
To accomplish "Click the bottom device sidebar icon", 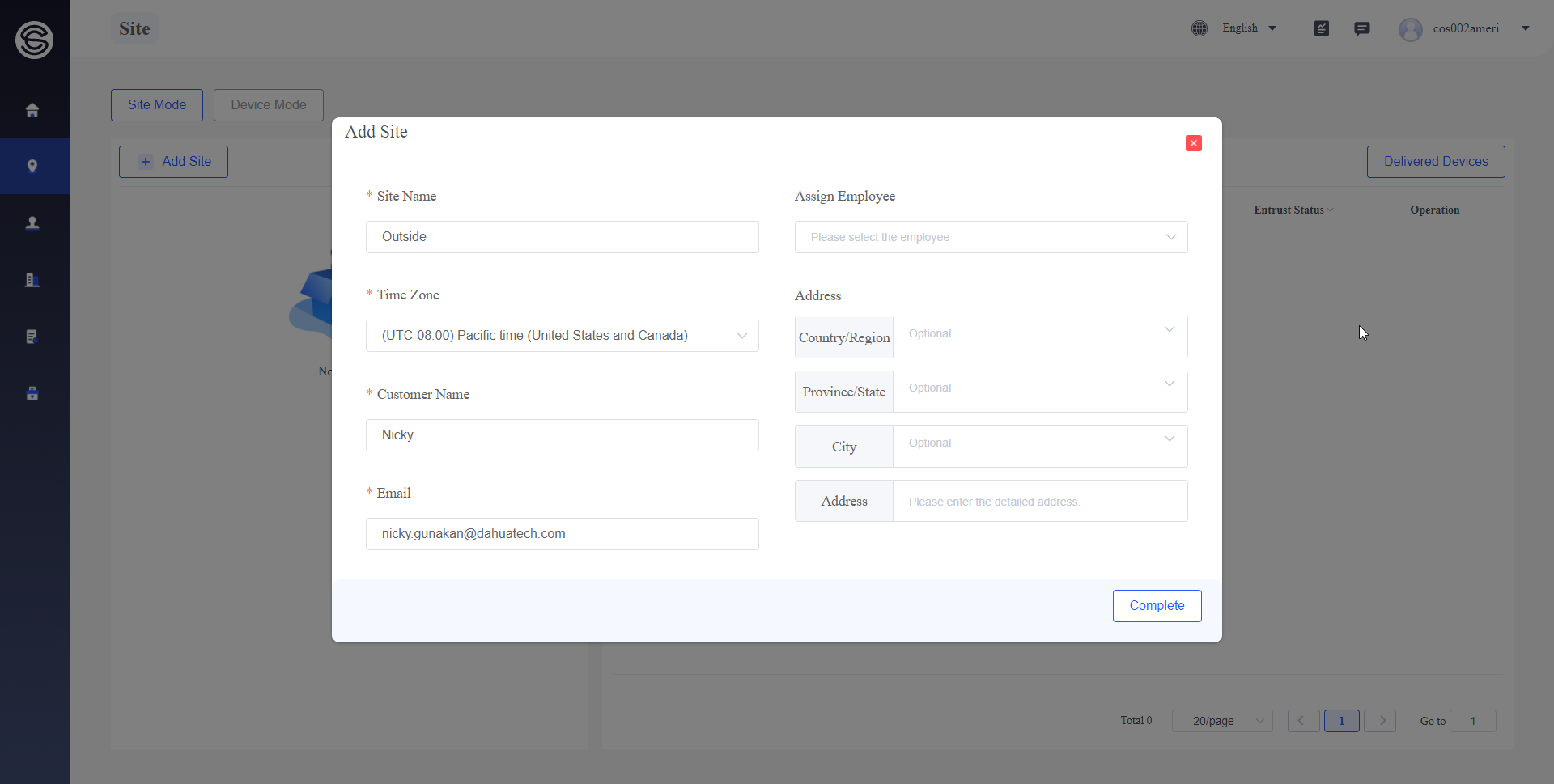I will coord(32,393).
